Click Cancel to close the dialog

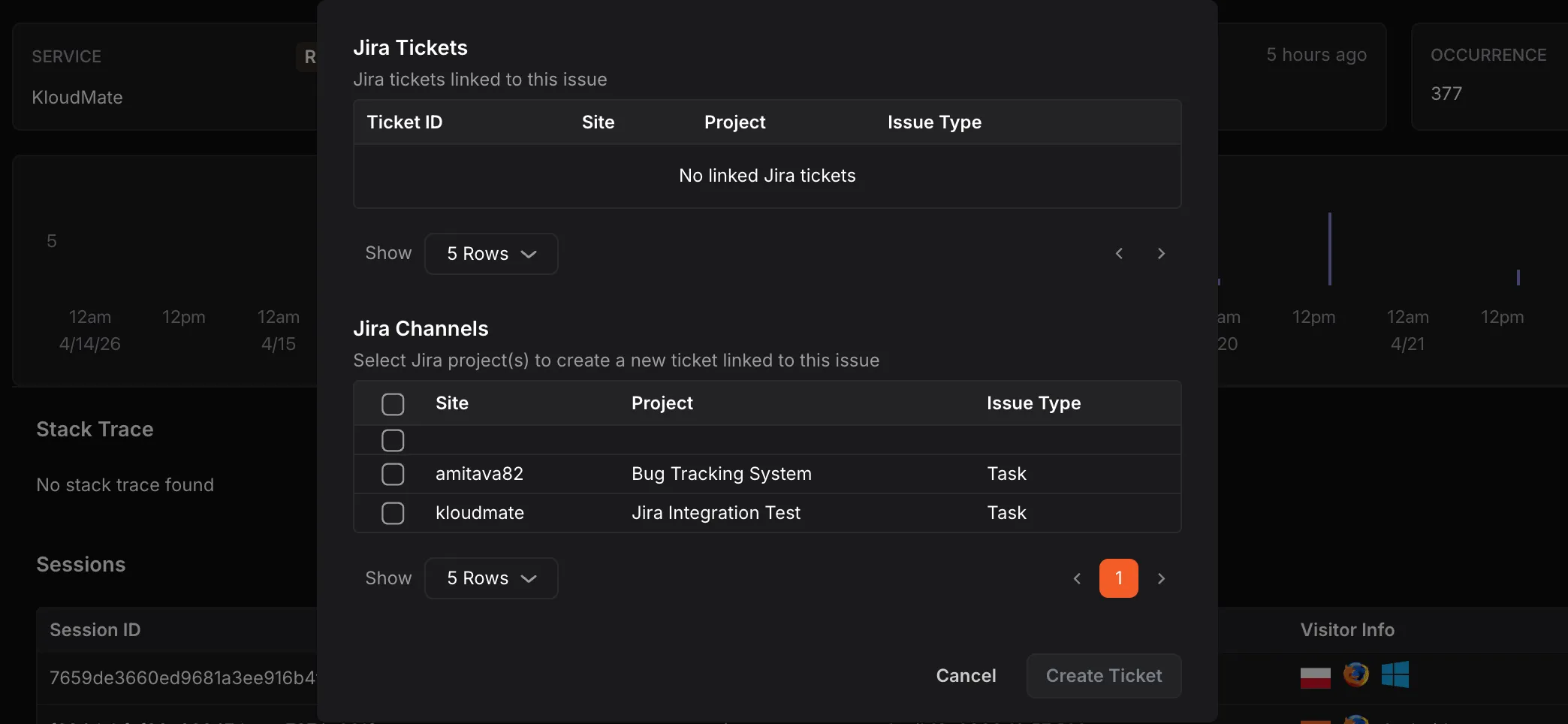(966, 676)
